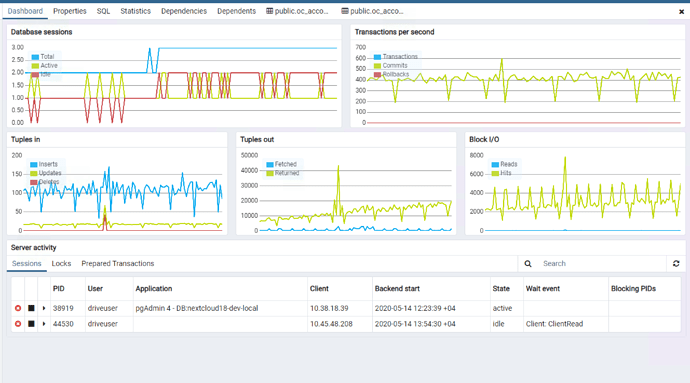Click the Active legend swatch in Database sessions
The image size is (690, 383).
[35, 66]
